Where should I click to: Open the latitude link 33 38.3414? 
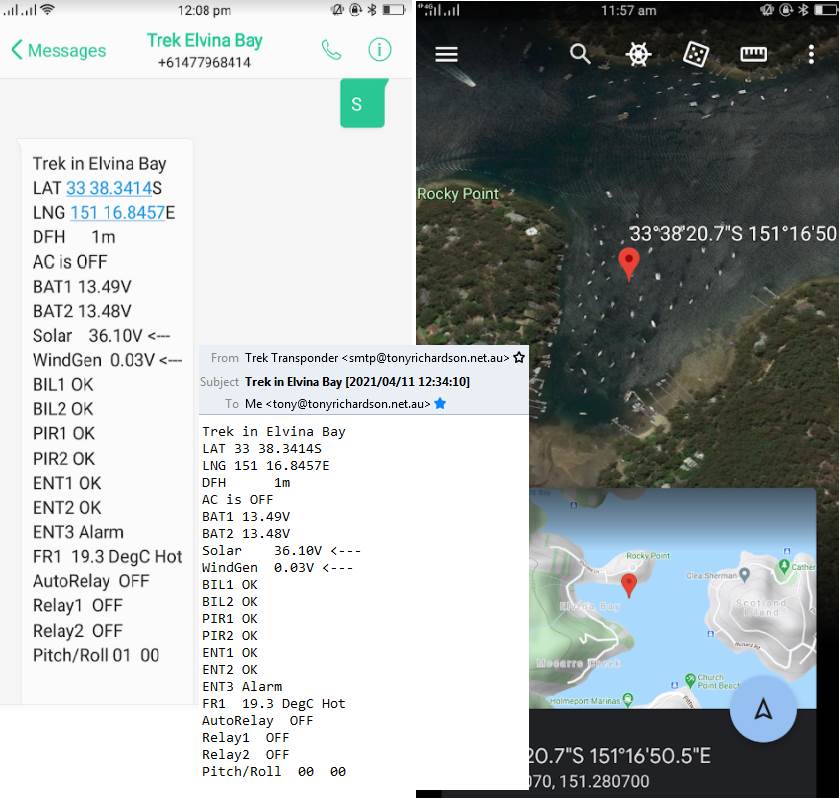pyautogui.click(x=109, y=188)
